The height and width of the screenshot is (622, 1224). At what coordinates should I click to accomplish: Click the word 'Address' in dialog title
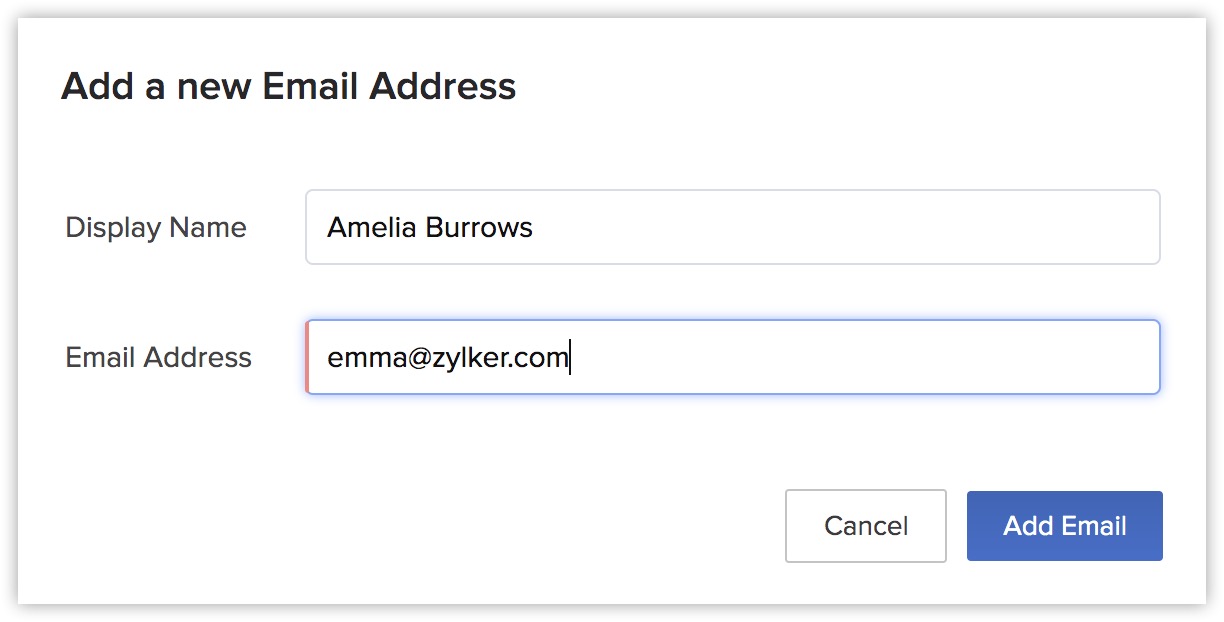coord(443,86)
